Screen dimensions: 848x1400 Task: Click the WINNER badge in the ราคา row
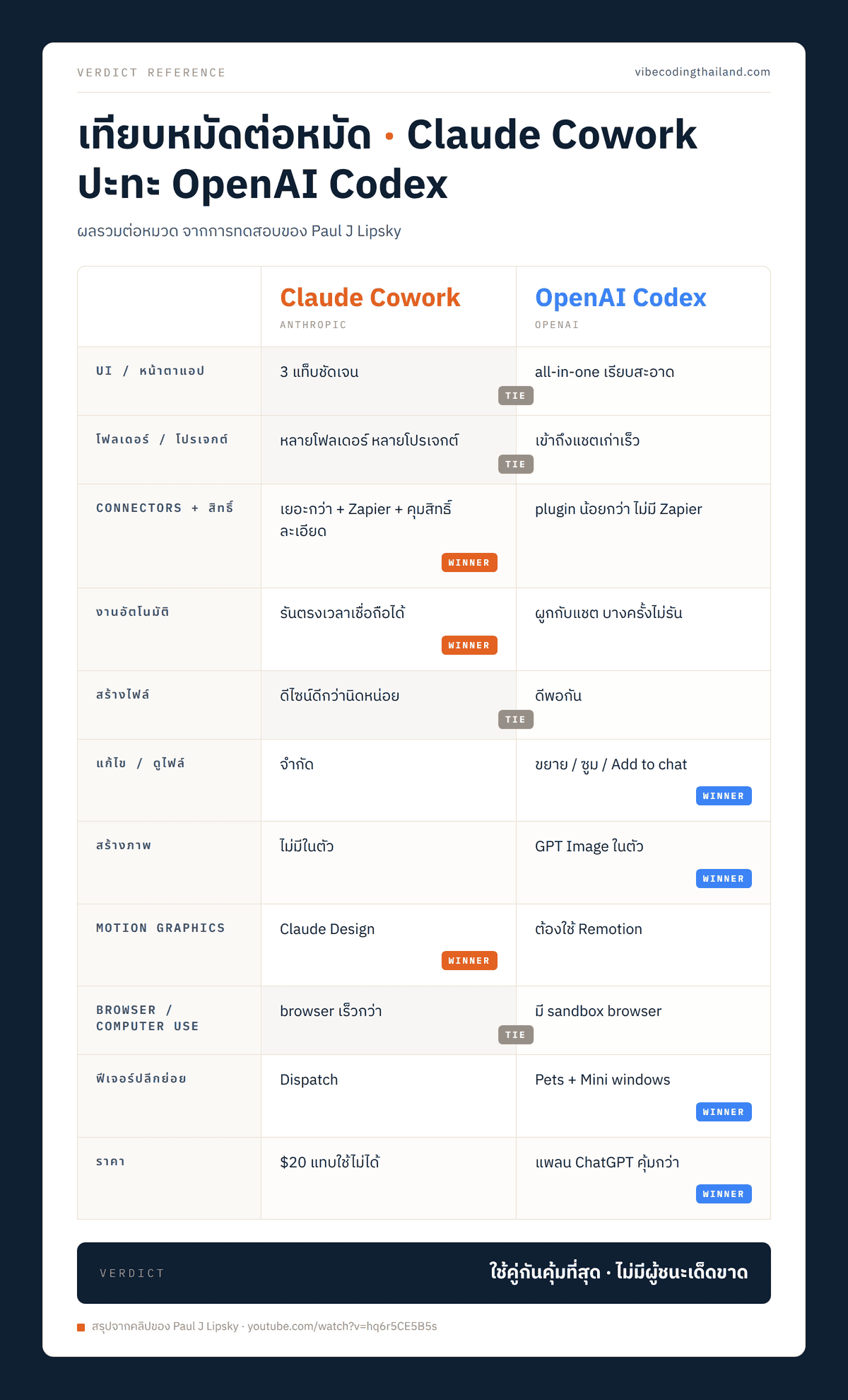724,1194
